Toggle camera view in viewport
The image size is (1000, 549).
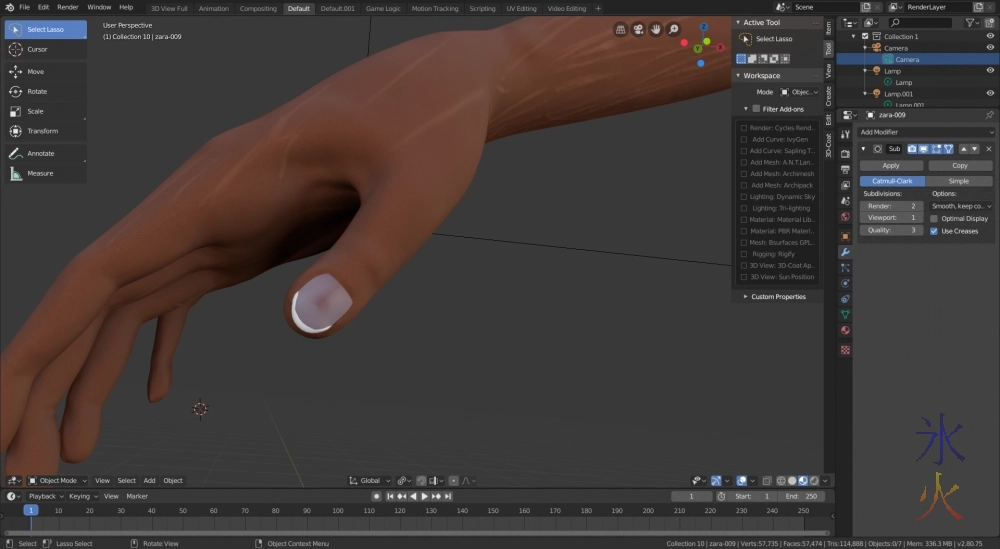637,29
